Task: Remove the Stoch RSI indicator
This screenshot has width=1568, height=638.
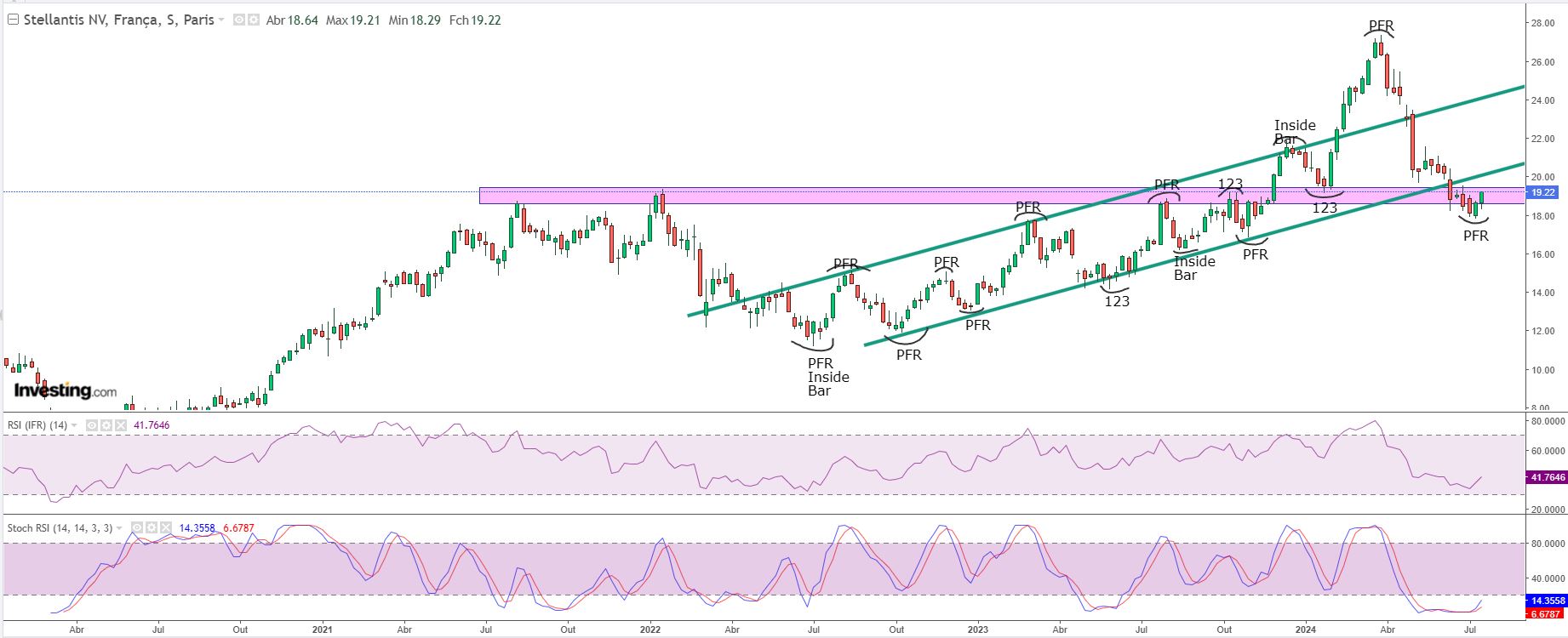Action: tap(165, 528)
